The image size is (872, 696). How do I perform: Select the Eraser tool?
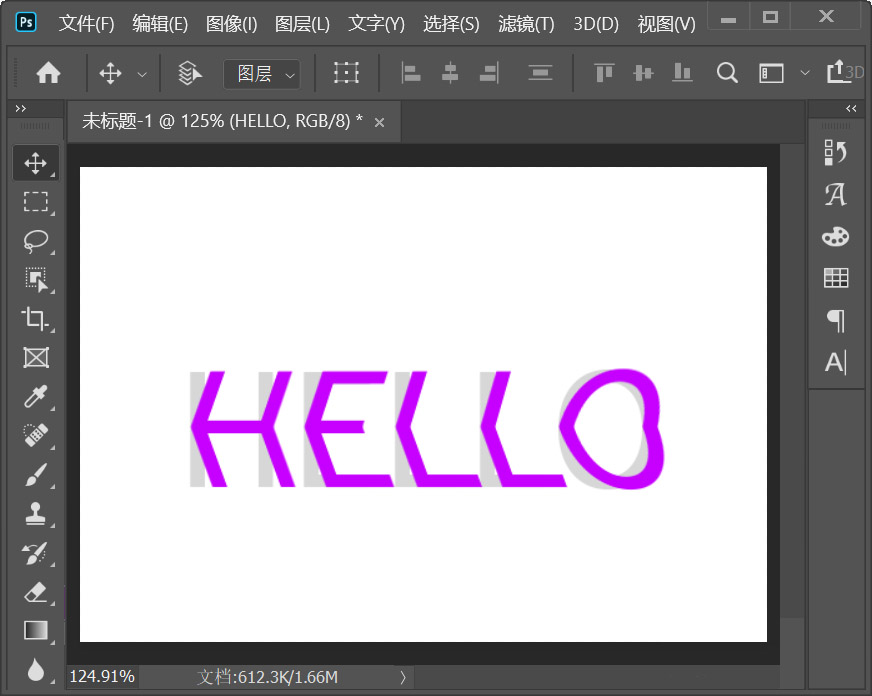(35, 592)
